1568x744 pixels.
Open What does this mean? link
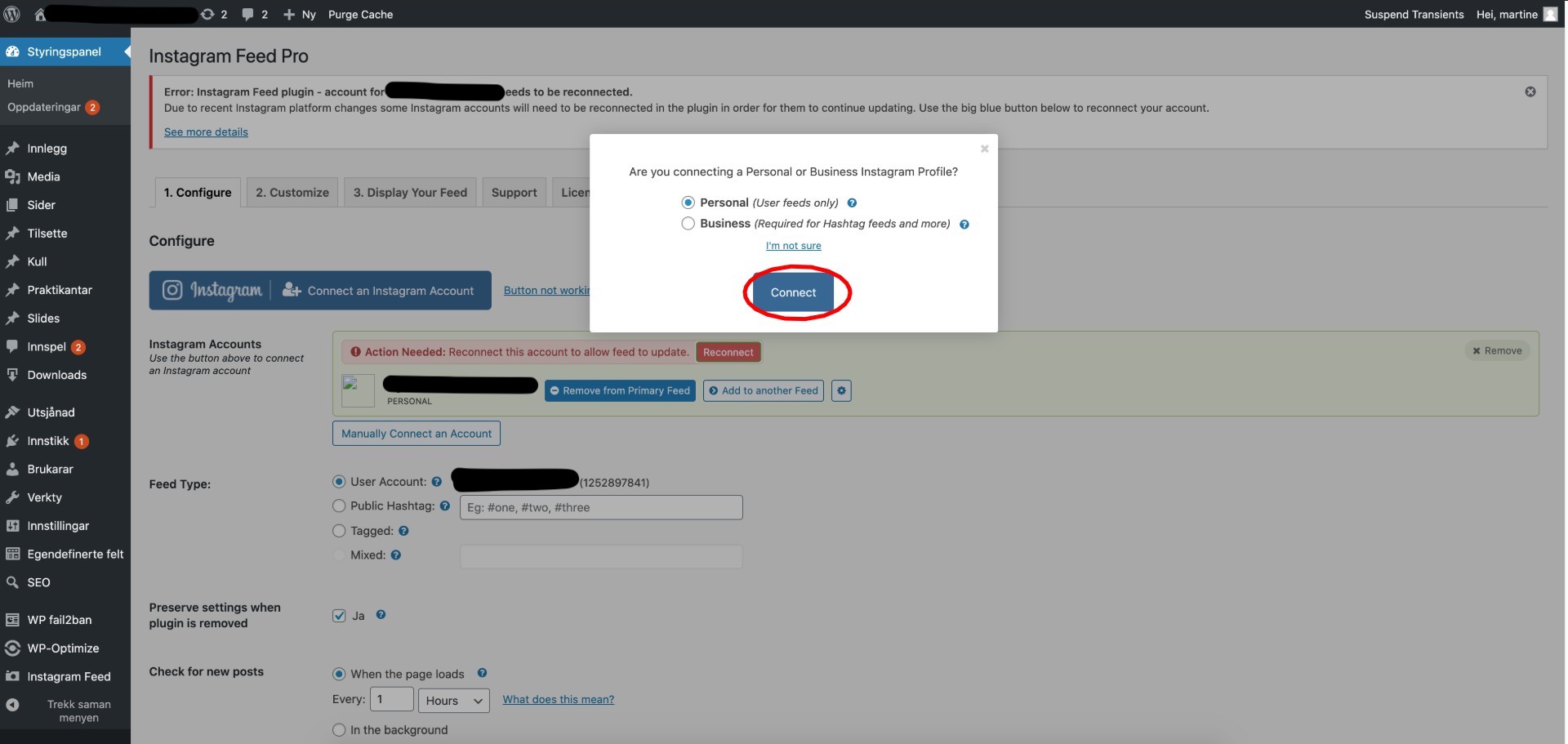tap(559, 700)
